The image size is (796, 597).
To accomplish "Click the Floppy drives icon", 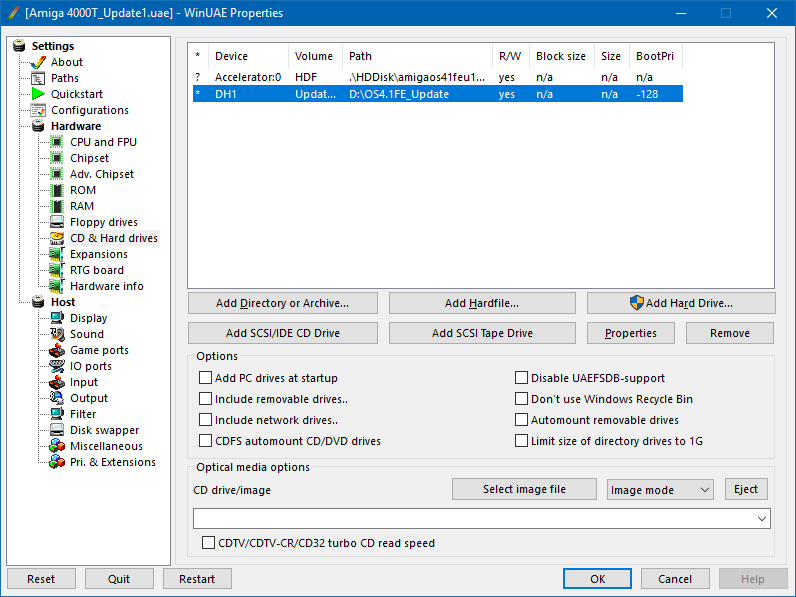I will coord(57,222).
